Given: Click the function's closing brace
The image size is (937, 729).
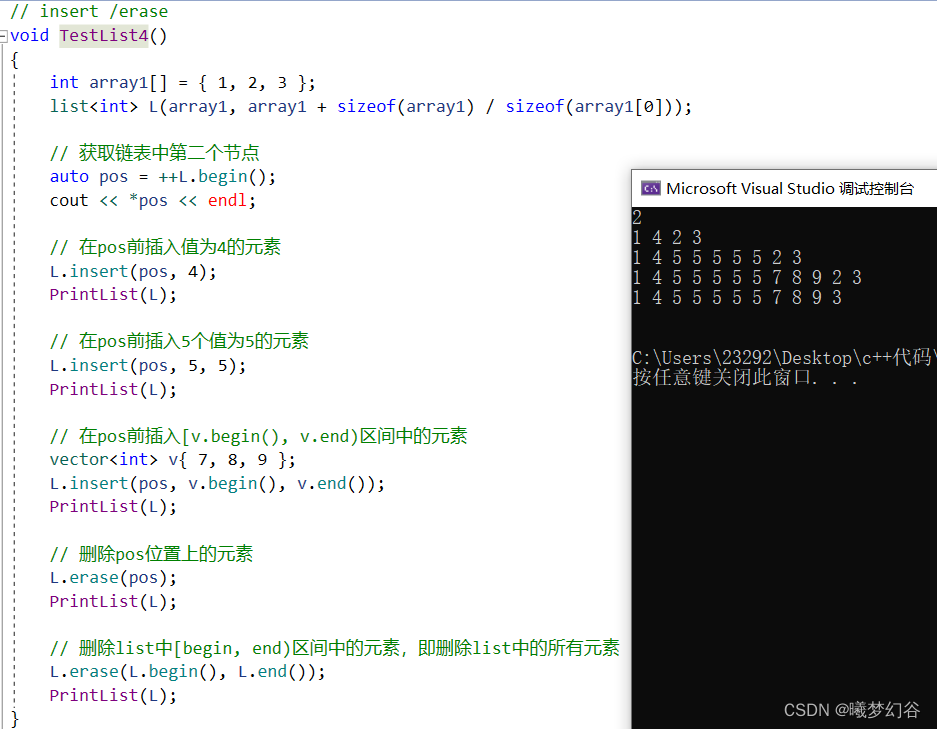Looking at the screenshot, I should click(x=15, y=719).
